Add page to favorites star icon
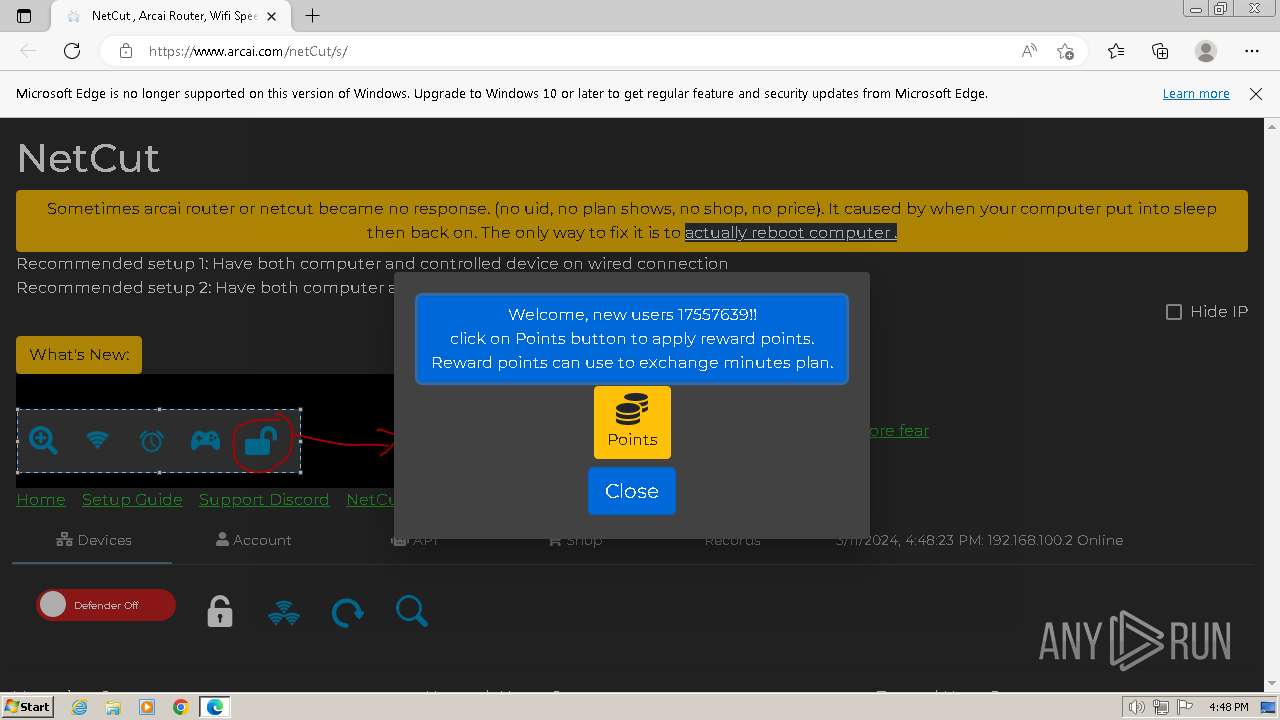The width and height of the screenshot is (1280, 720). [1065, 51]
